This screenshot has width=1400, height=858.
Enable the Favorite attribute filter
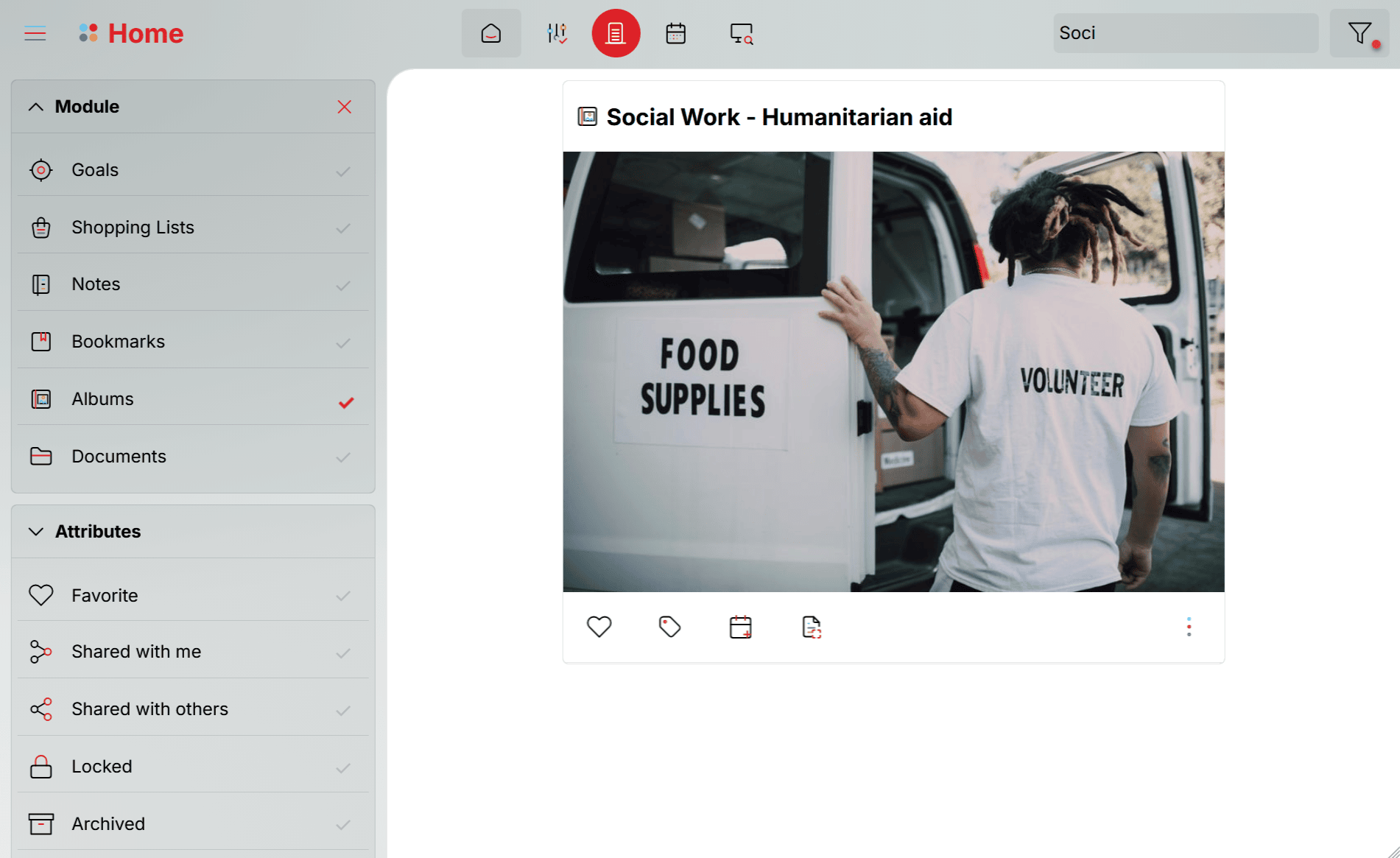343,597
